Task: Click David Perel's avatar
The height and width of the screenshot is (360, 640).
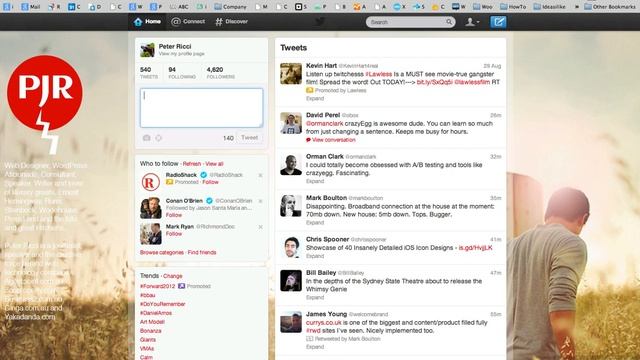Action: pyautogui.click(x=291, y=123)
